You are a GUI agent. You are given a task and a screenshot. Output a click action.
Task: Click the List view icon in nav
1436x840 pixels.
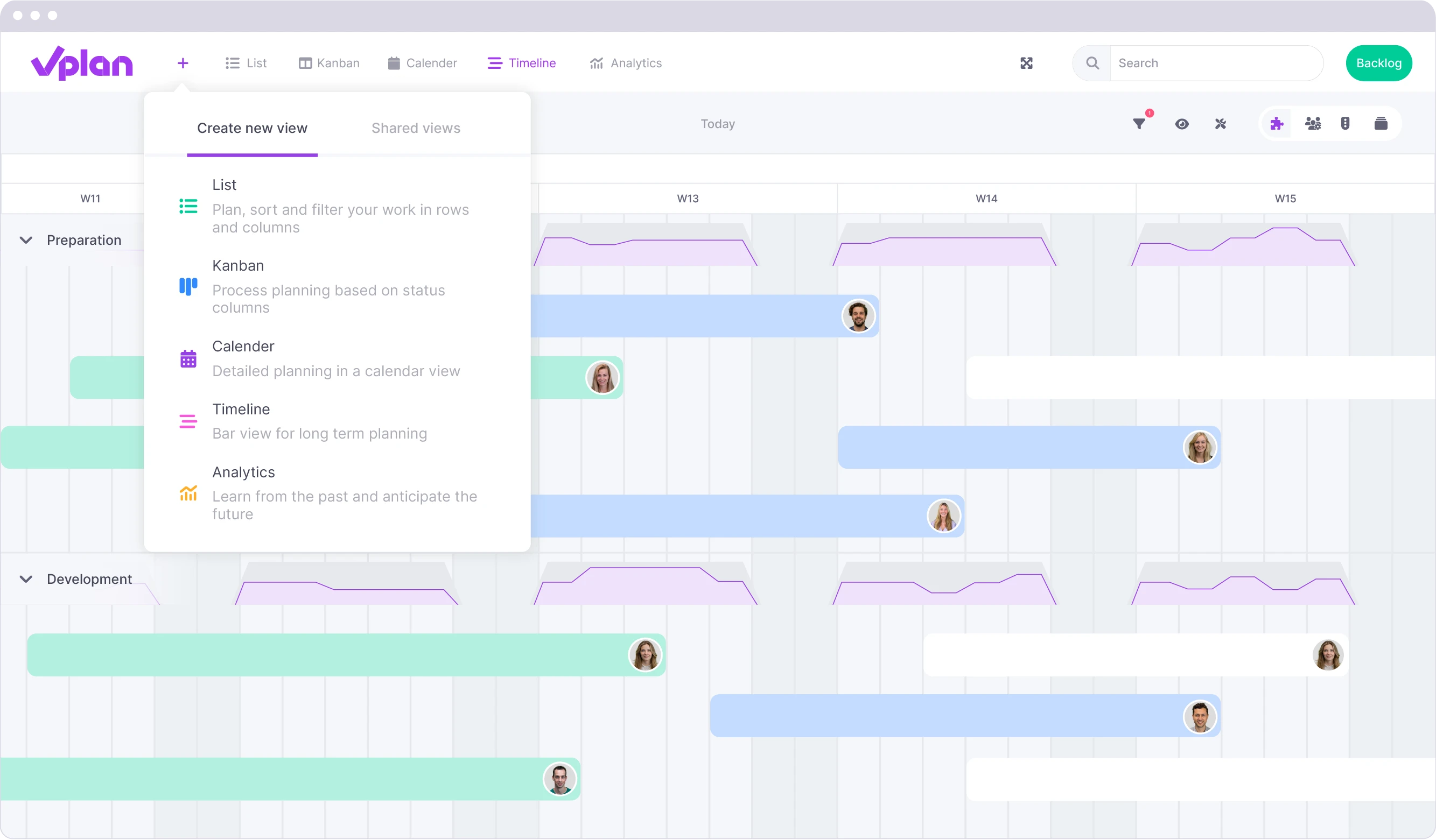(231, 63)
